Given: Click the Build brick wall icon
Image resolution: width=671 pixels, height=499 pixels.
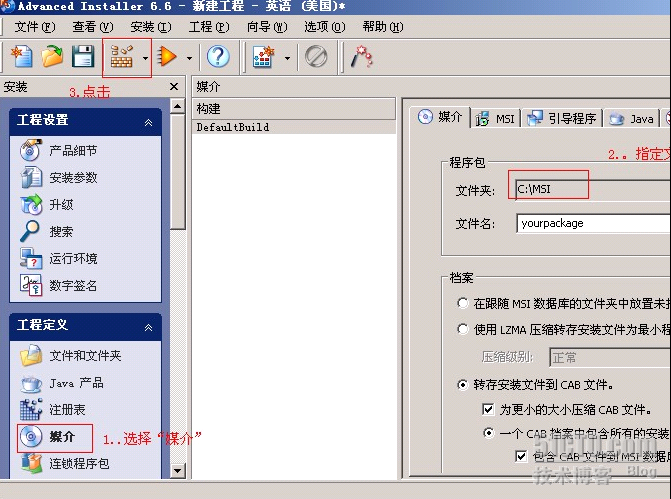Looking at the screenshot, I should [121, 56].
